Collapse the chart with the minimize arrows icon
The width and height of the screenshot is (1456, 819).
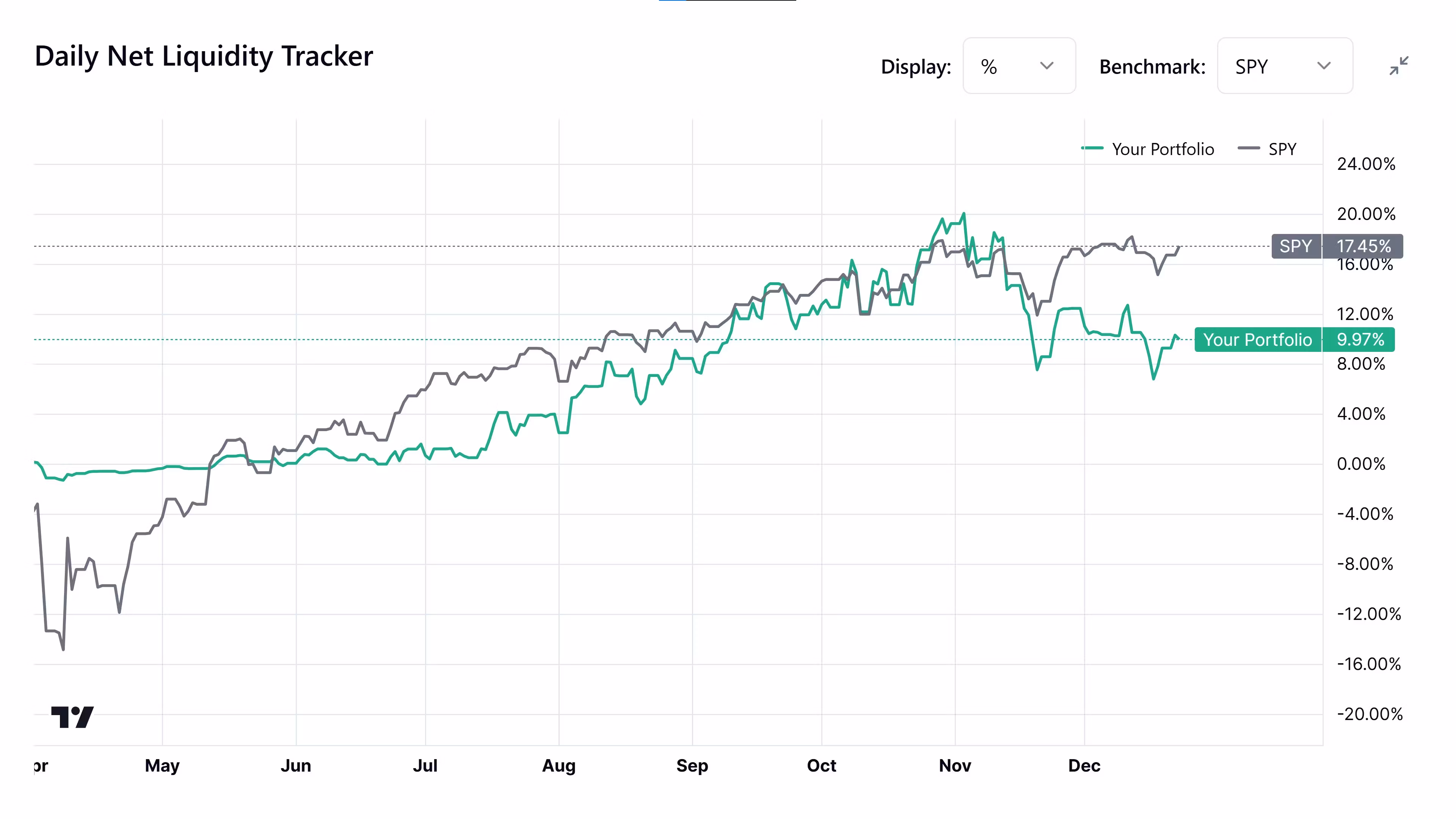tap(1399, 66)
